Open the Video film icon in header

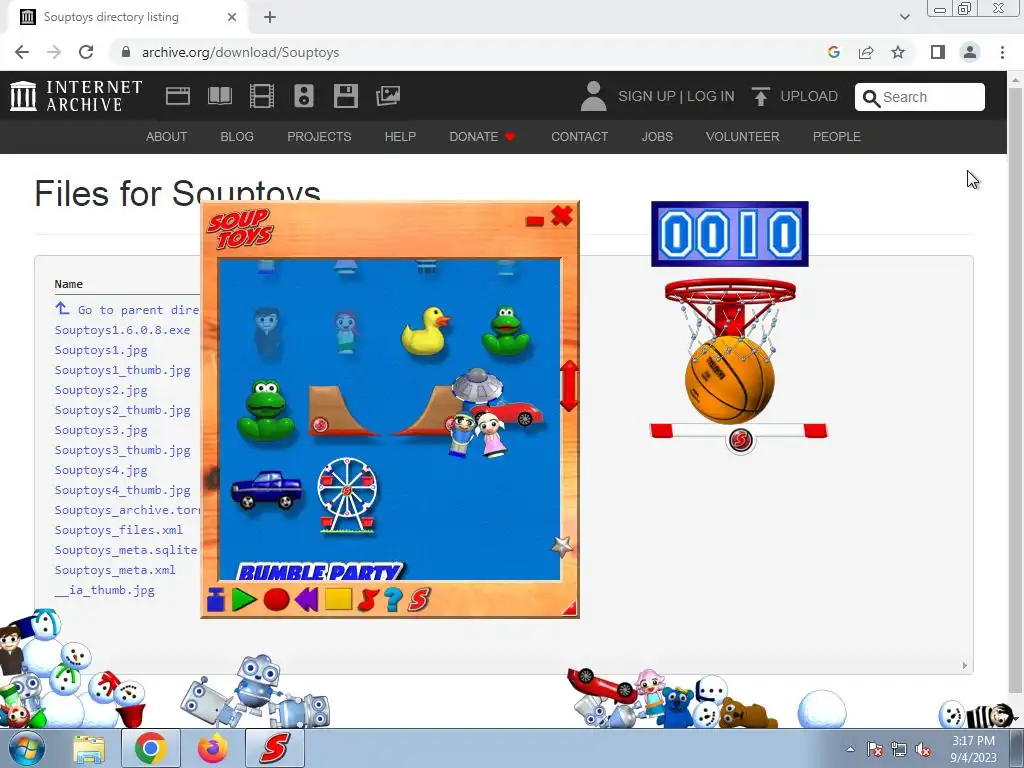click(262, 96)
